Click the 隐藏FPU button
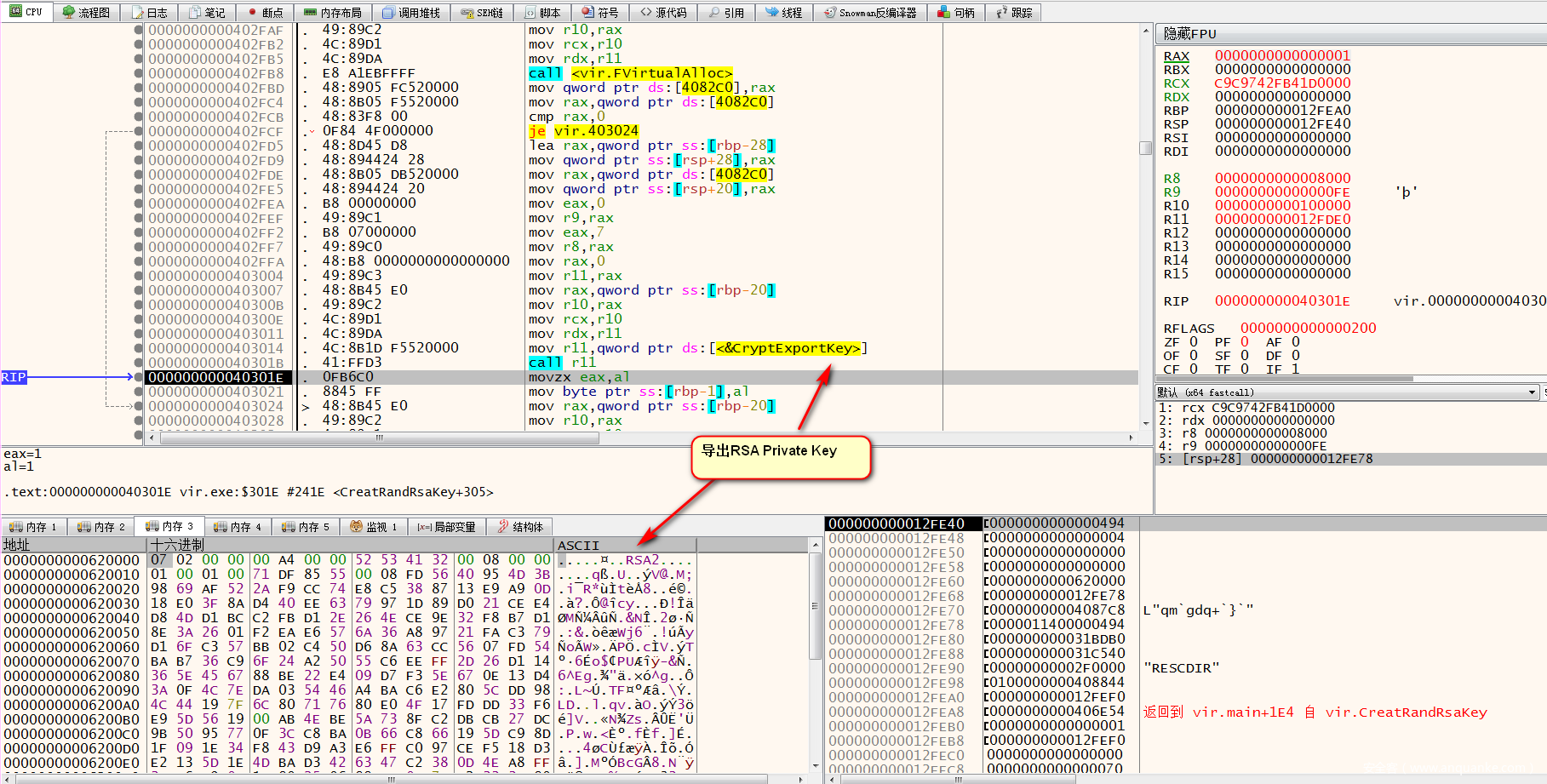This screenshot has height=784, width=1547. pyautogui.click(x=1190, y=34)
